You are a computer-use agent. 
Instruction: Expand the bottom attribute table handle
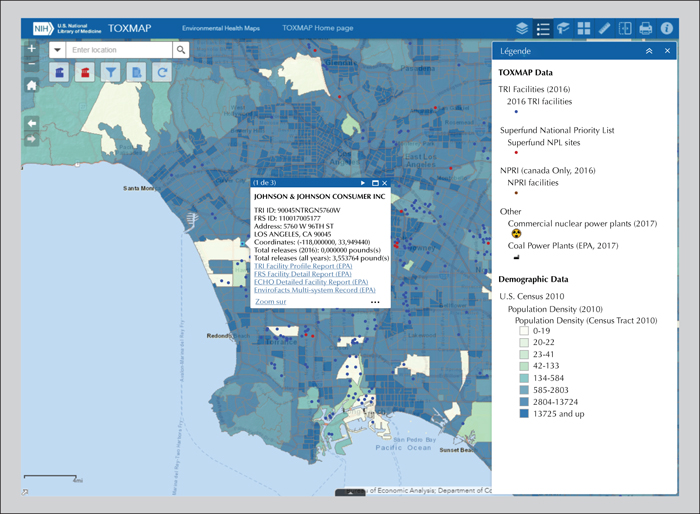click(350, 493)
